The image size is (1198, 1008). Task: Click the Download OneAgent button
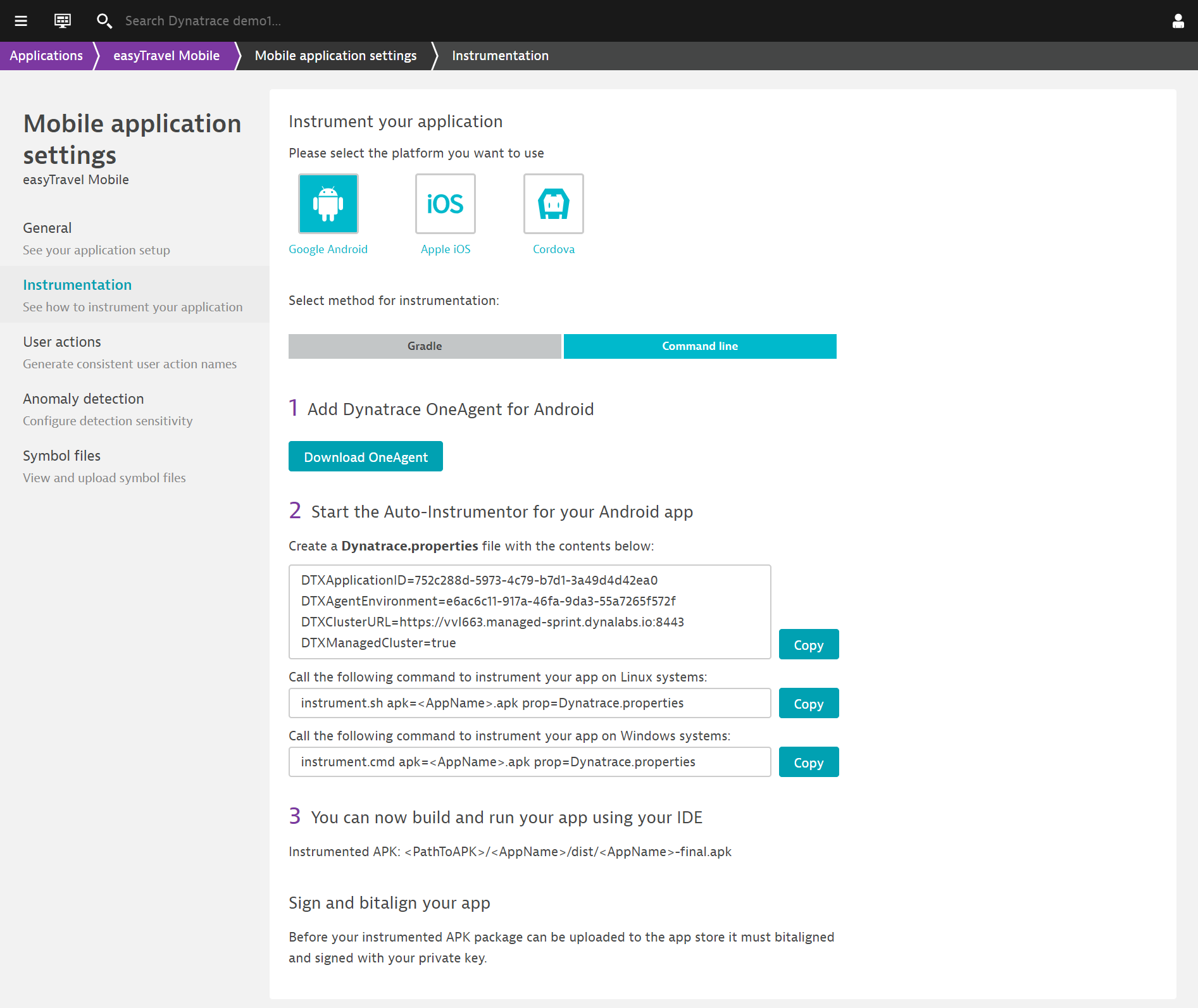coord(365,456)
